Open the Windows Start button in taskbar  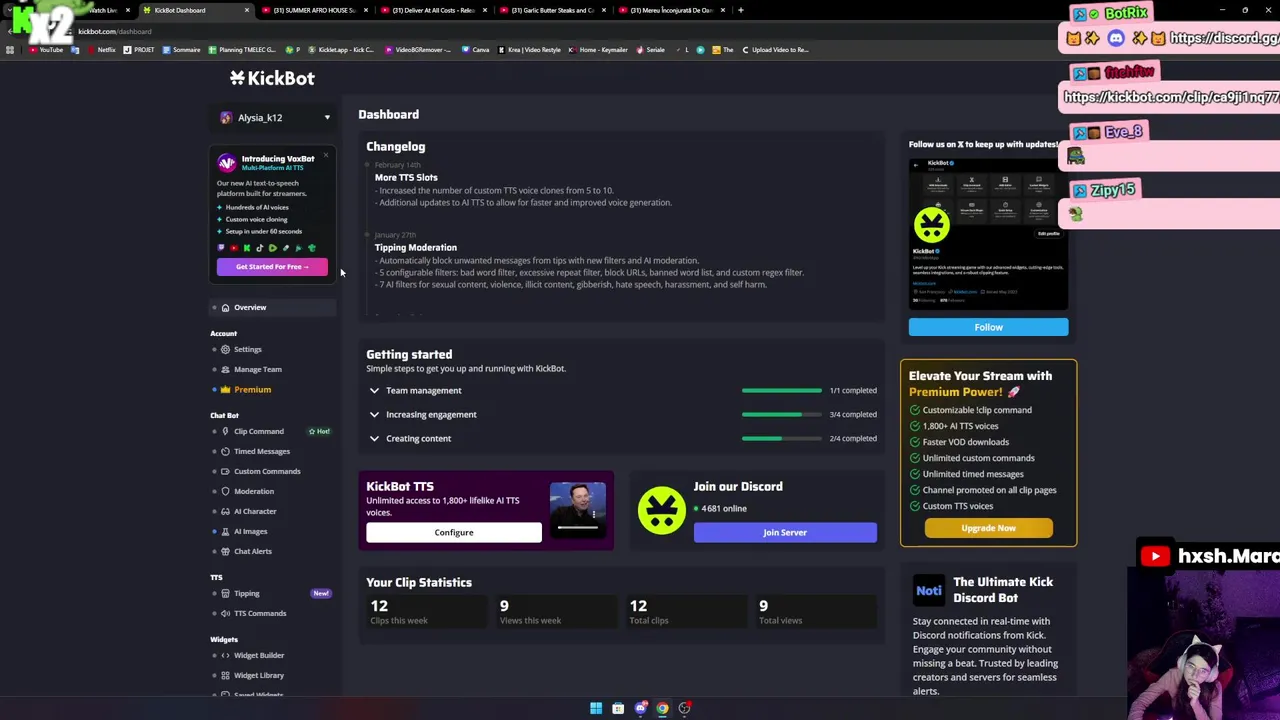[596, 708]
